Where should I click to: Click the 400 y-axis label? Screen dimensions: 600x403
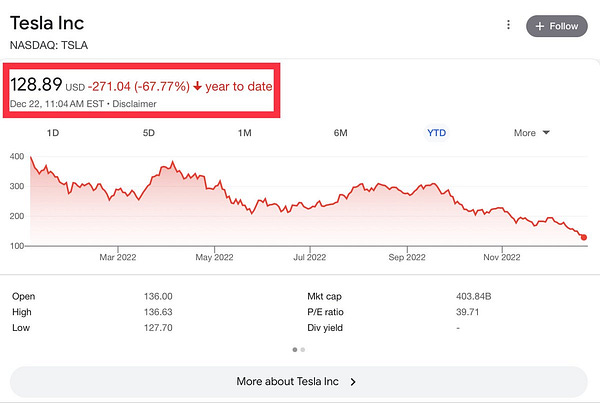coord(17,156)
